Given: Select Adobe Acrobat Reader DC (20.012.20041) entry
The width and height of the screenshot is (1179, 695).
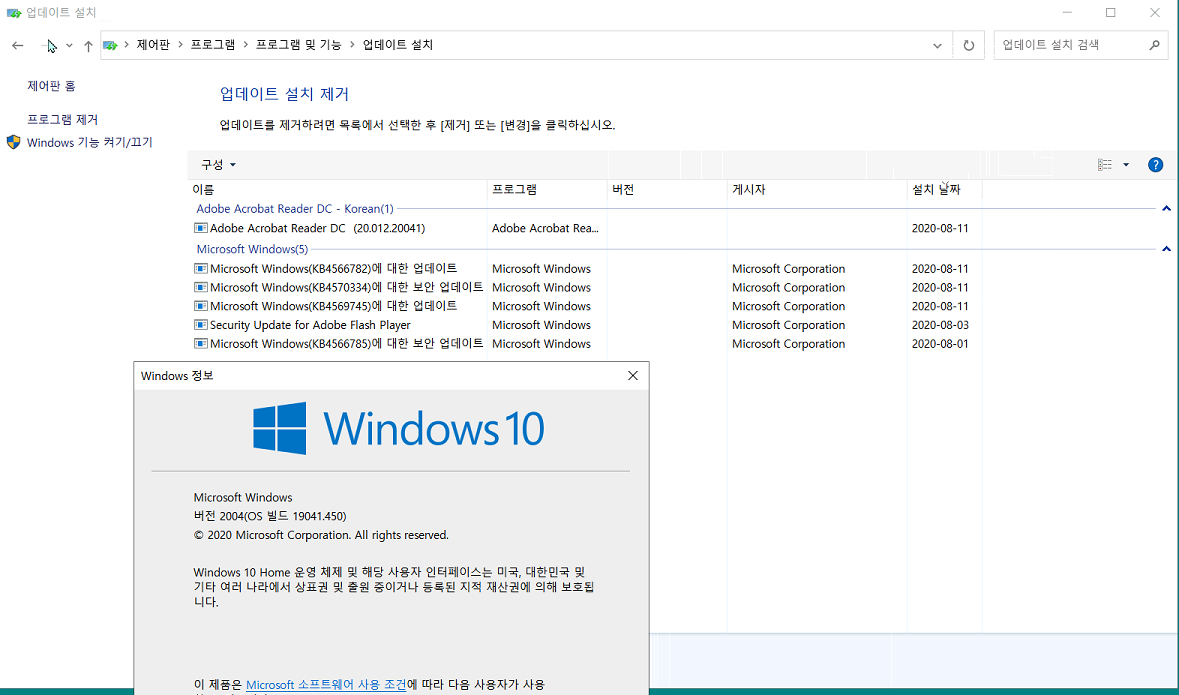Looking at the screenshot, I should point(317,228).
